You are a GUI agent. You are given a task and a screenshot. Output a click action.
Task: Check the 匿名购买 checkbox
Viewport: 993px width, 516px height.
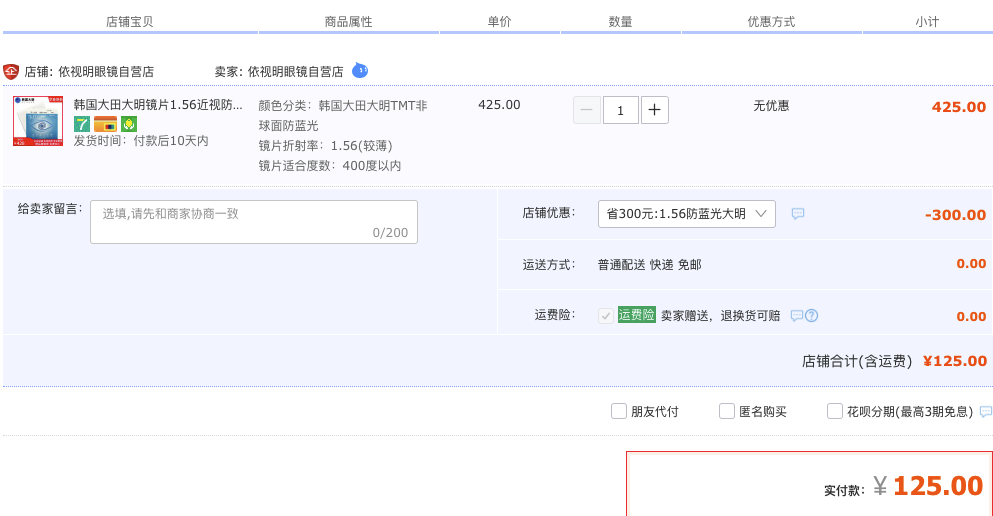[727, 412]
